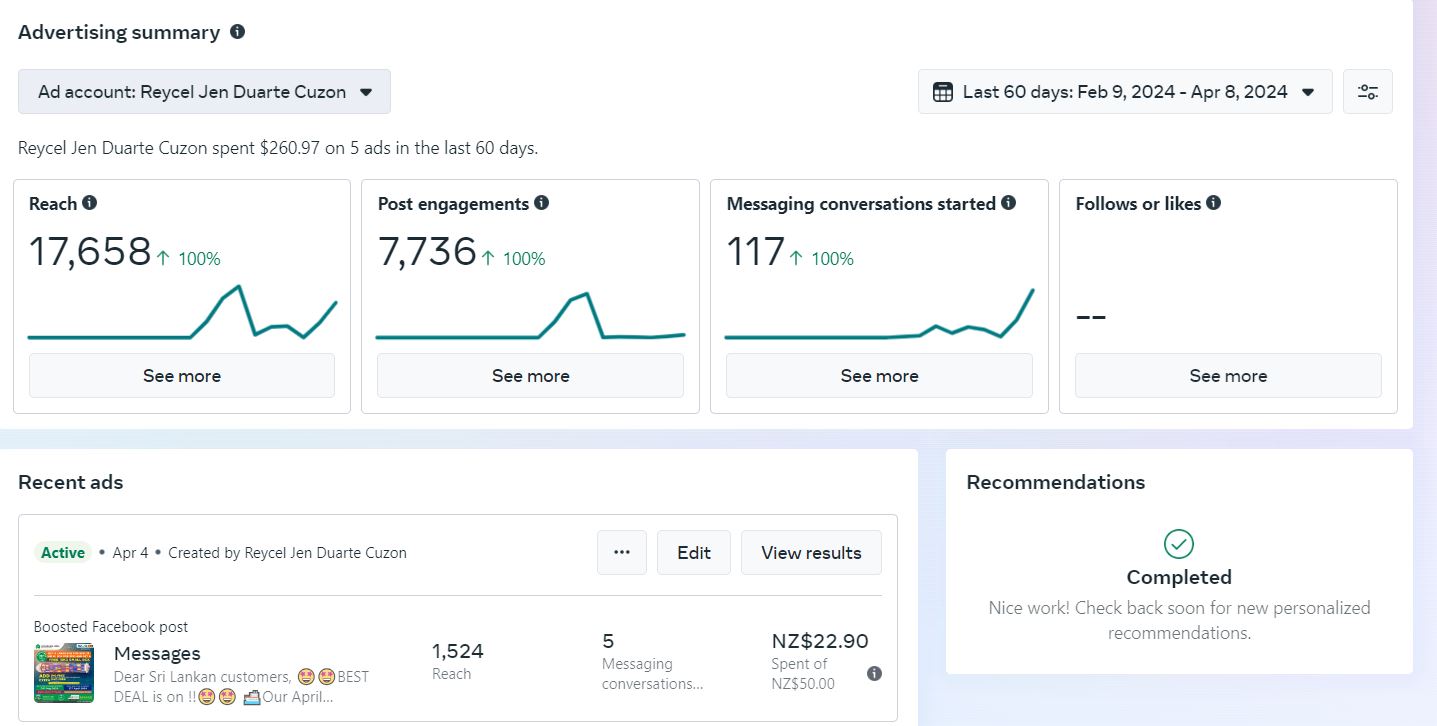The width and height of the screenshot is (1437, 726).
Task: Click the Active status badge
Action: (63, 552)
